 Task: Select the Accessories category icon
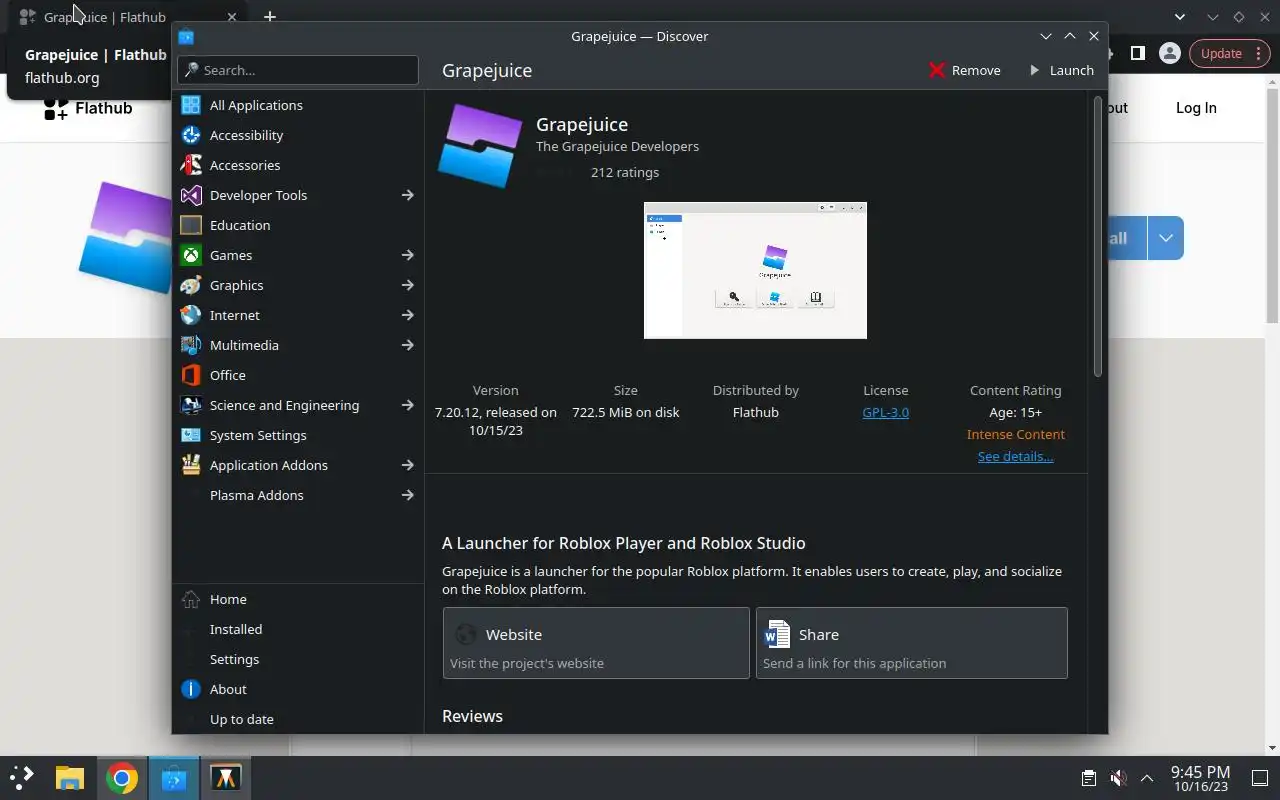[191, 165]
